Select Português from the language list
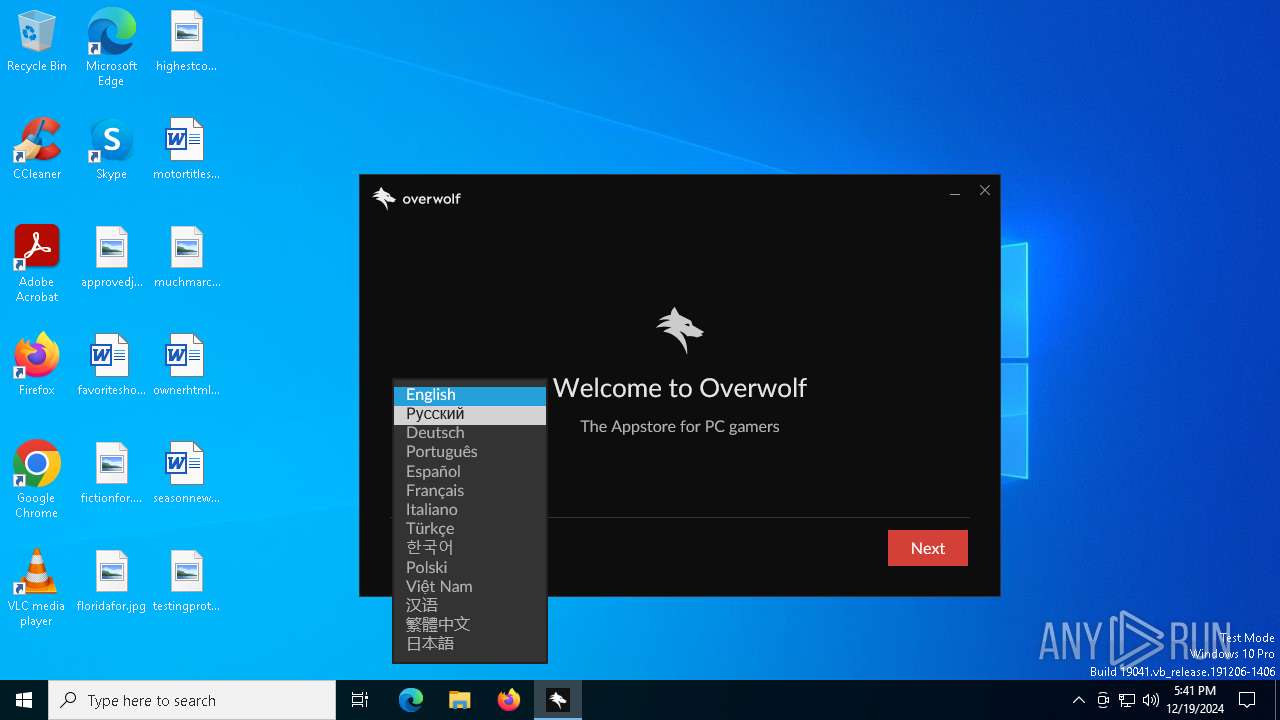Screen dimensions: 1280x720 pyautogui.click(x=470, y=452)
